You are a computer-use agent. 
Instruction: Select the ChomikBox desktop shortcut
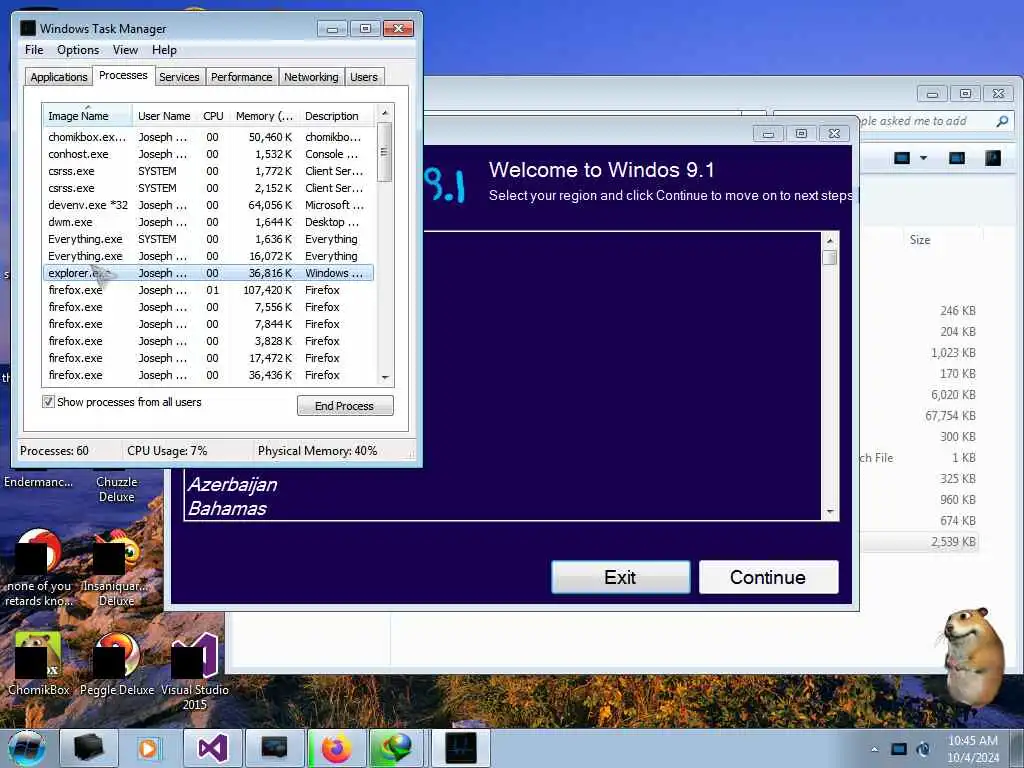pyautogui.click(x=39, y=664)
